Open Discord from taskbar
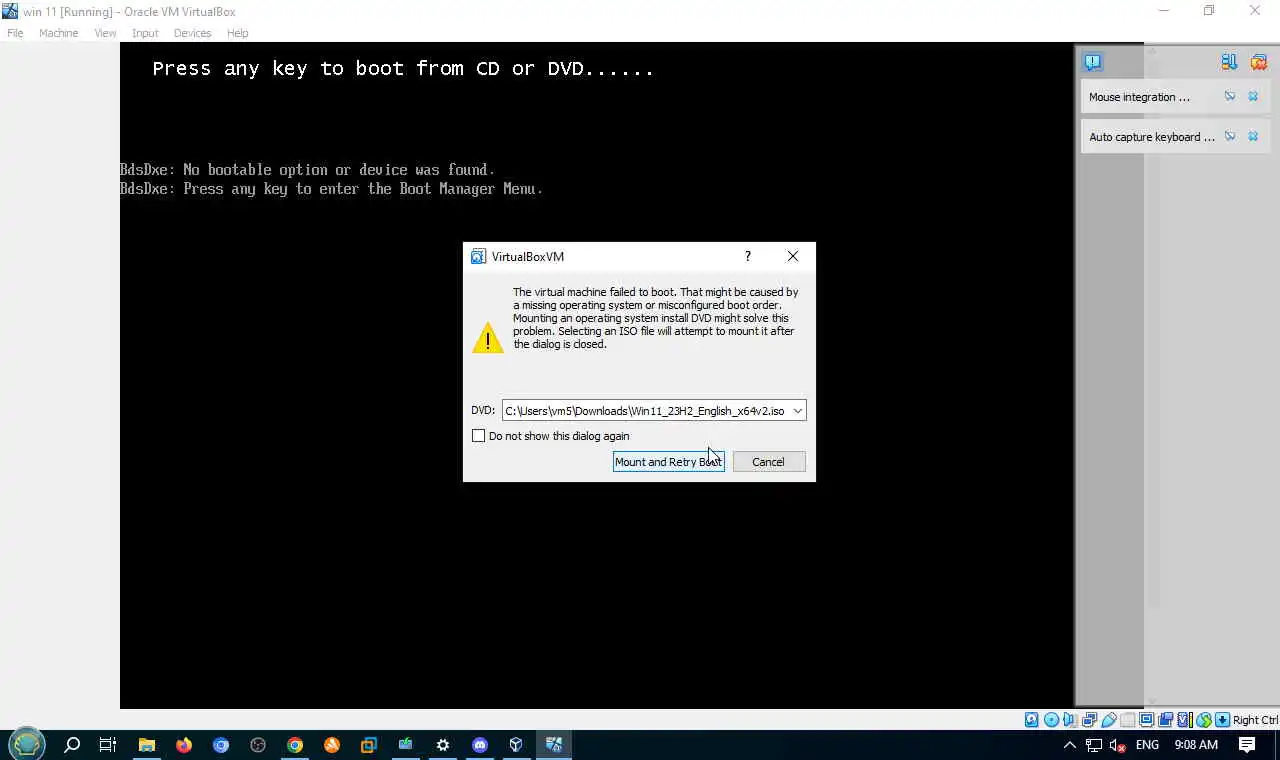1280x760 pixels. 480,745
